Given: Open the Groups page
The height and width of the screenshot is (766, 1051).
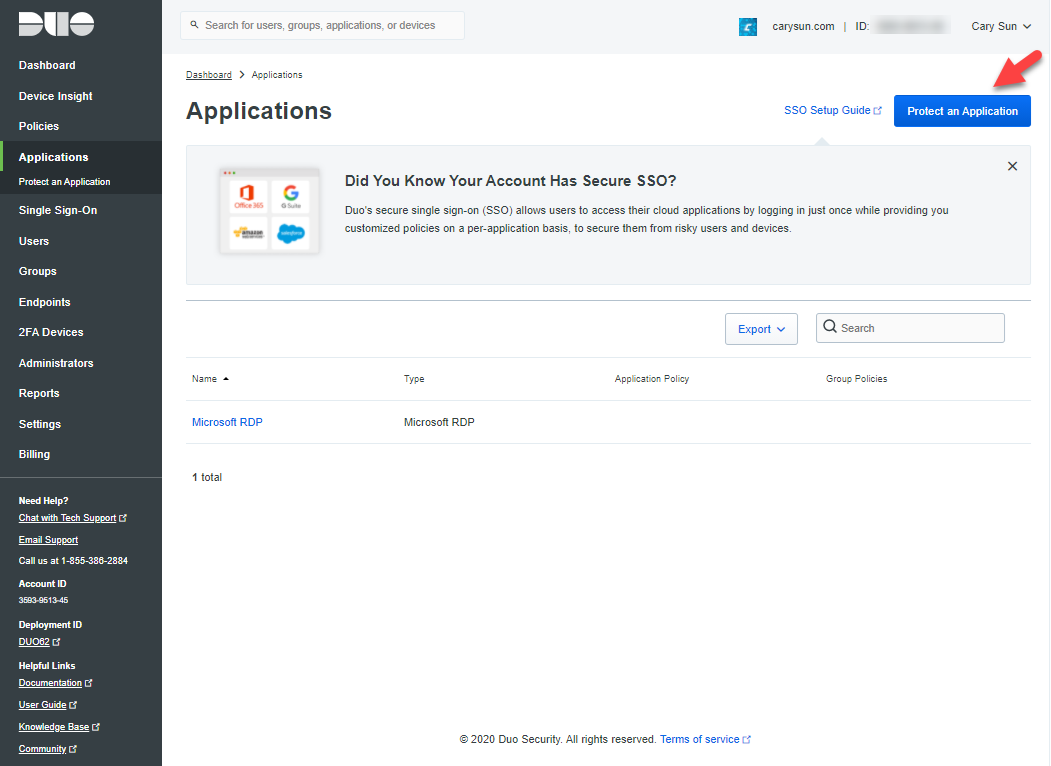Looking at the screenshot, I should [x=38, y=271].
